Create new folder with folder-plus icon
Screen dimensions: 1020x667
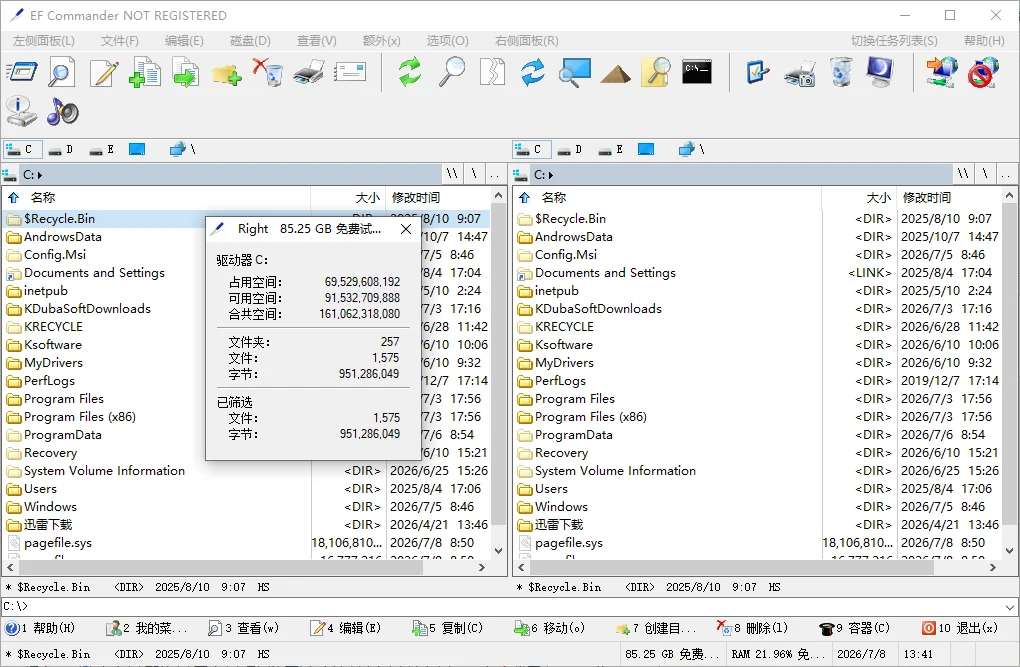226,73
